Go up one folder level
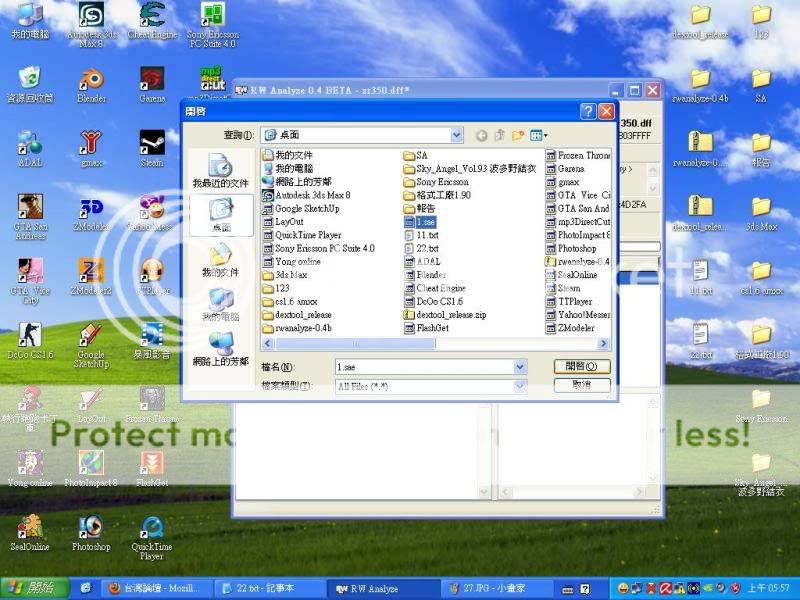The height and width of the screenshot is (600, 800). 500,135
